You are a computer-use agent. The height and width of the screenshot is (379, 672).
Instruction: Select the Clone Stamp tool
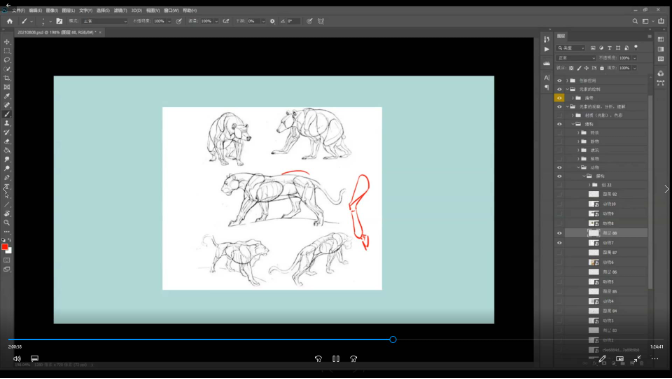(7, 123)
